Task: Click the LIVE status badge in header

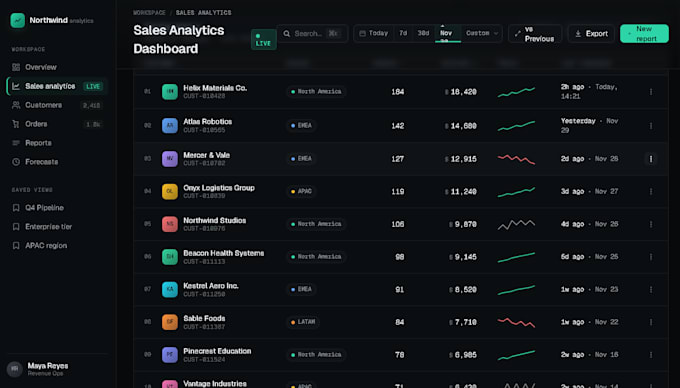Action: [x=264, y=39]
